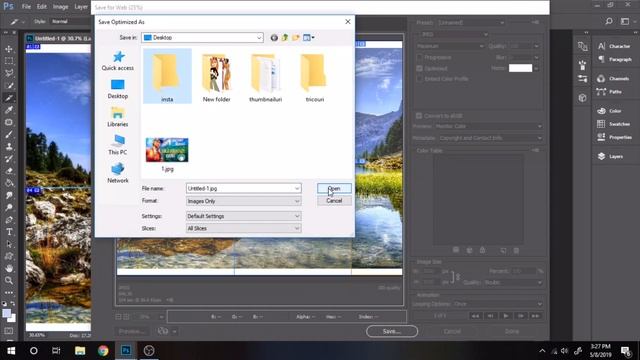Open Chrome from the taskbar
The height and width of the screenshot is (360, 640).
[103, 351]
